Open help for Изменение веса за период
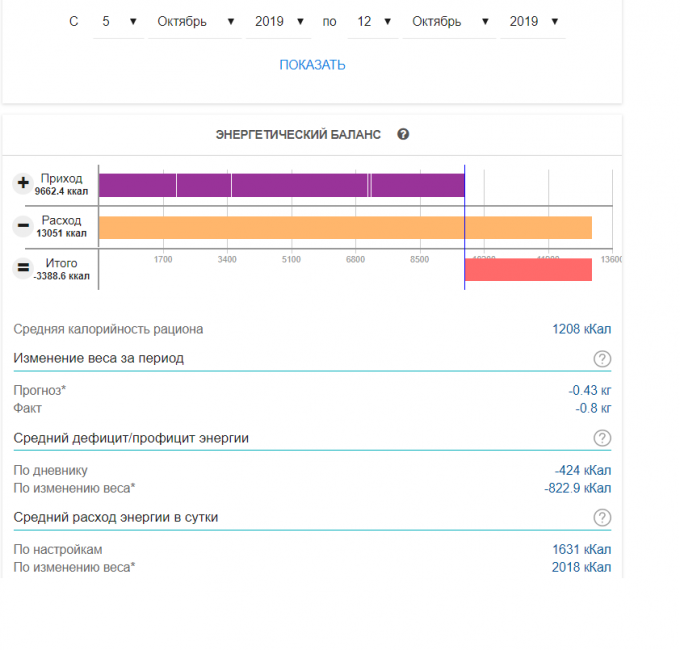Viewport: 680px width, 650px height. coord(601,359)
